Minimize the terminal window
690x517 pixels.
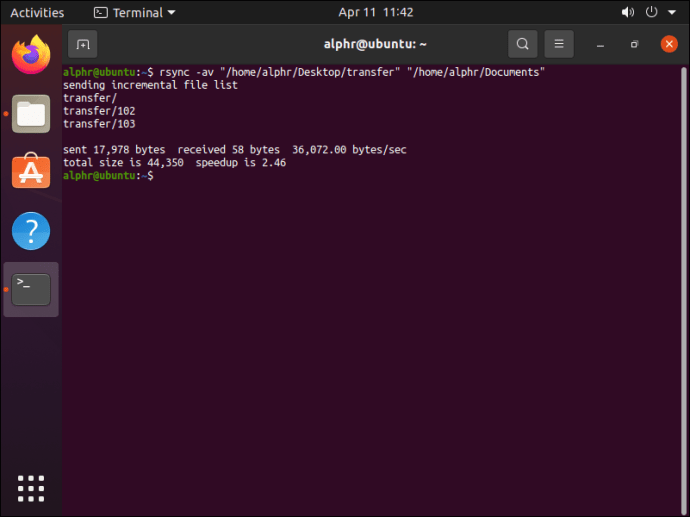click(x=600, y=44)
